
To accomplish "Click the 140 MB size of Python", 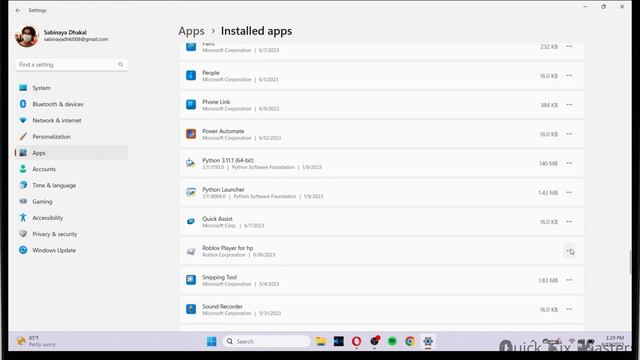I will coord(548,163).
